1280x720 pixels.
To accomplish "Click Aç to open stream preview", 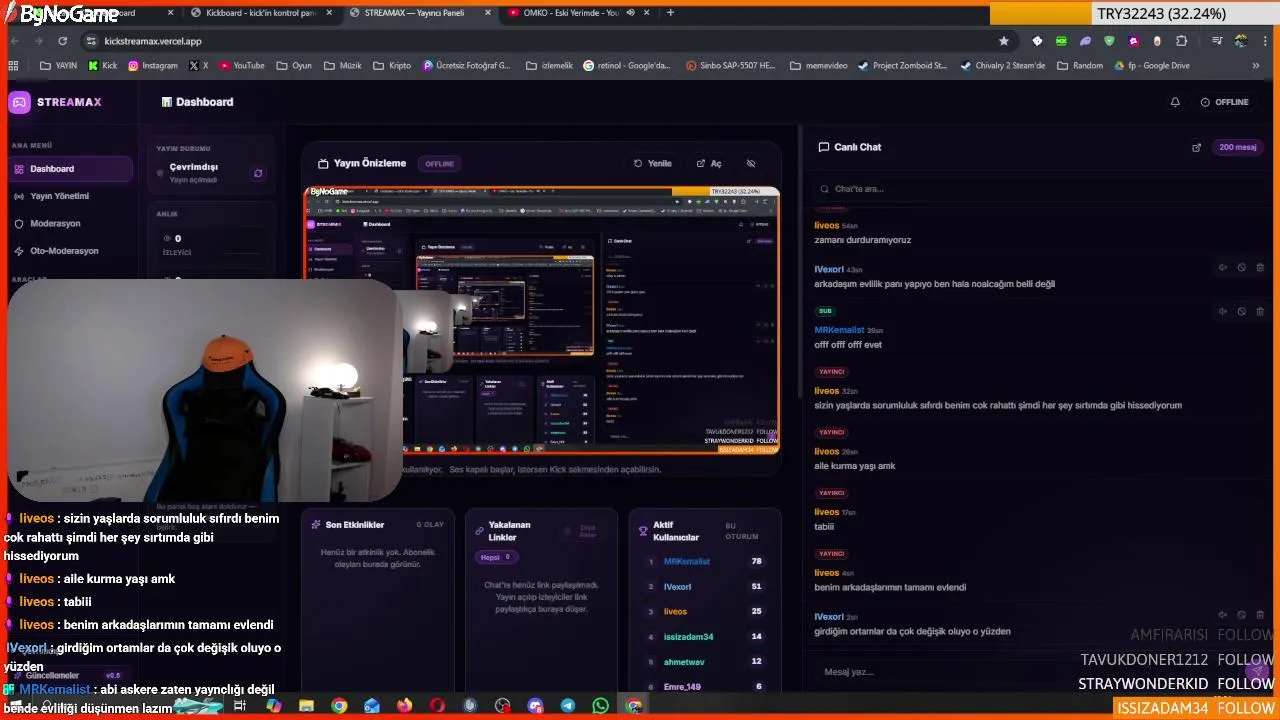I will pos(709,163).
